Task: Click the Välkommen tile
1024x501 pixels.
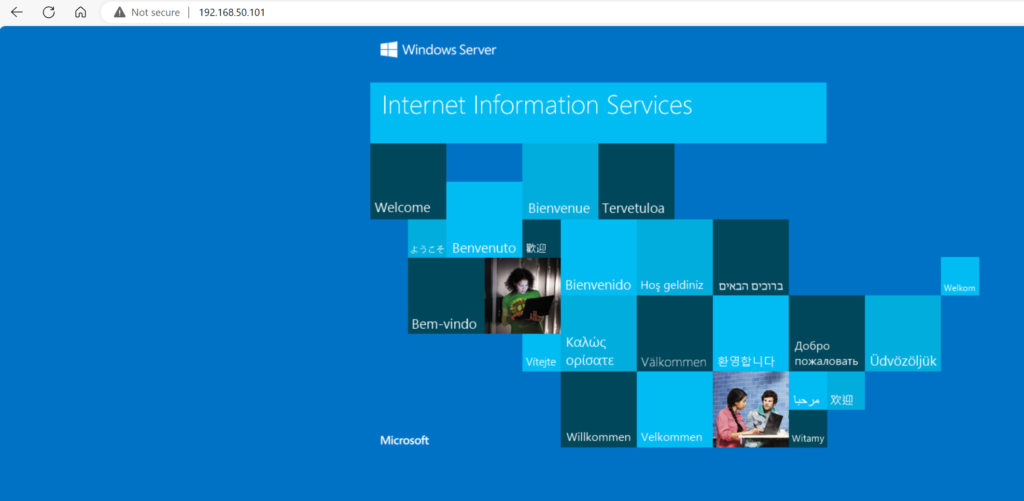Action: pos(675,333)
